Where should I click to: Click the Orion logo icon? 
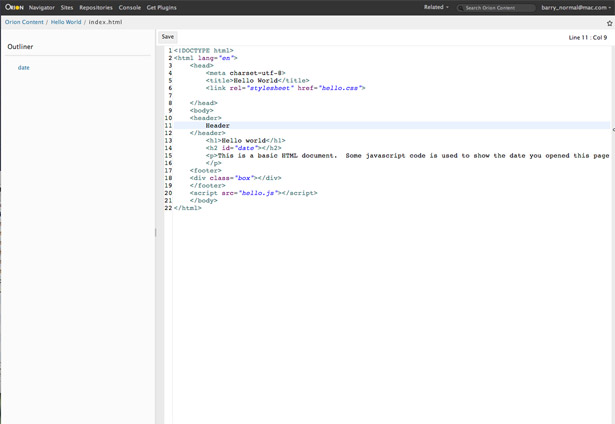tap(15, 7)
